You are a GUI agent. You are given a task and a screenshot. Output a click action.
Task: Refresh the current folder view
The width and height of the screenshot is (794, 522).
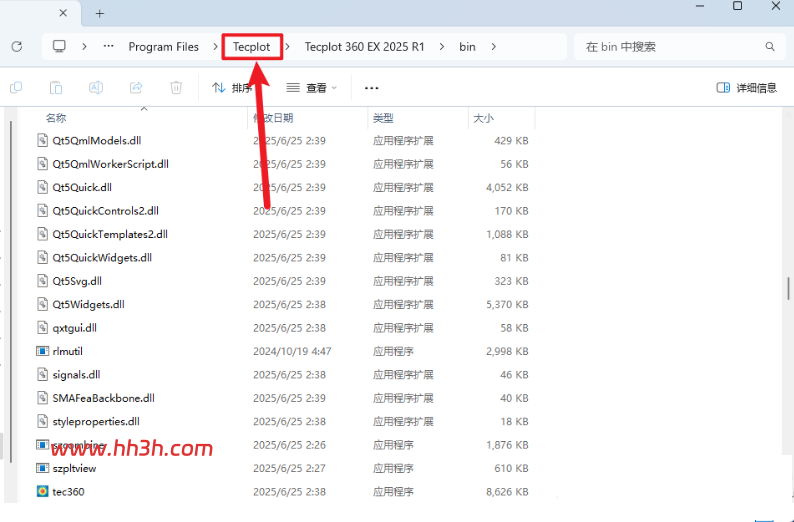[17, 47]
